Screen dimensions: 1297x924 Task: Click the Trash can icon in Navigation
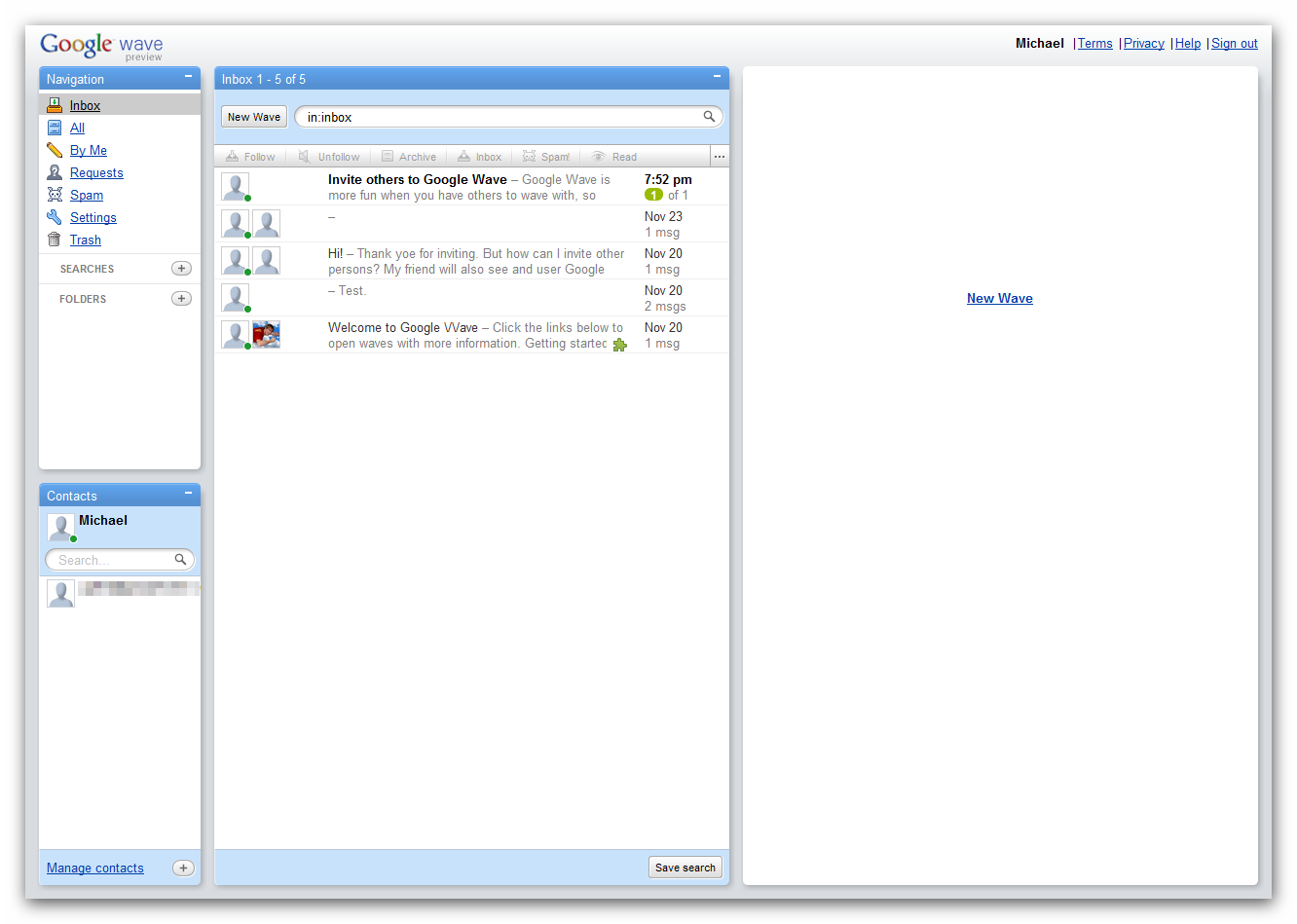click(55, 240)
